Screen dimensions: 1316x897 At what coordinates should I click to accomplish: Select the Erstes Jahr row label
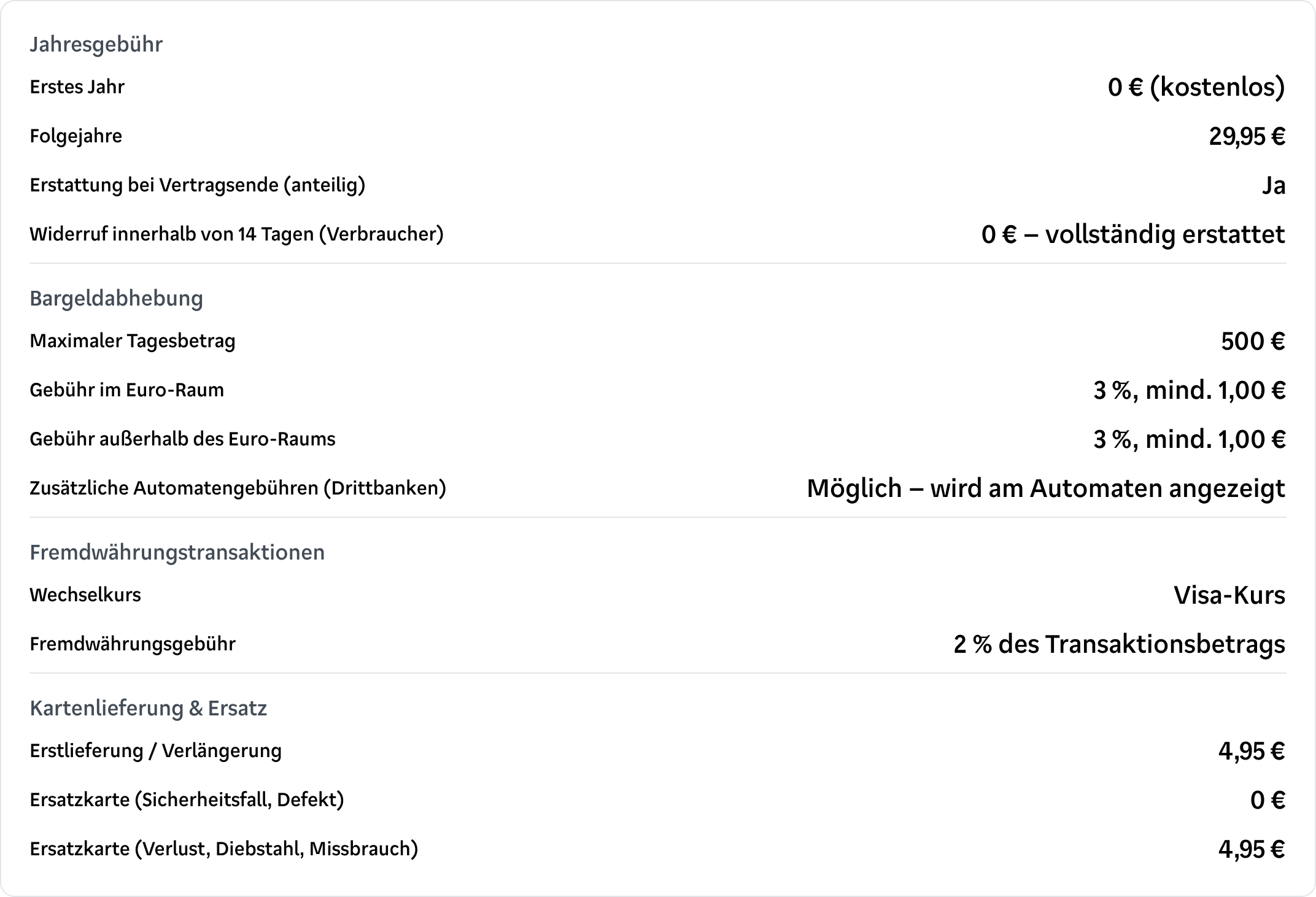click(x=77, y=87)
